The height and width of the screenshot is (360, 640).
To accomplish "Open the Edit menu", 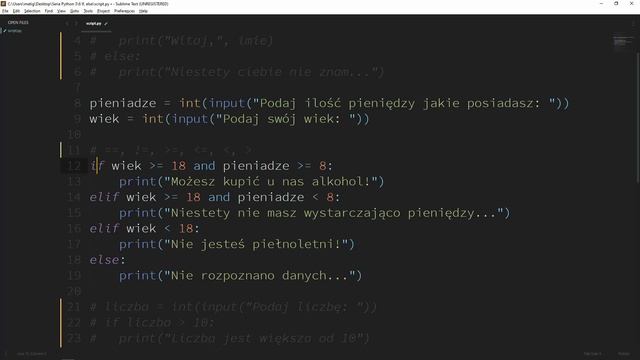I will point(16,11).
